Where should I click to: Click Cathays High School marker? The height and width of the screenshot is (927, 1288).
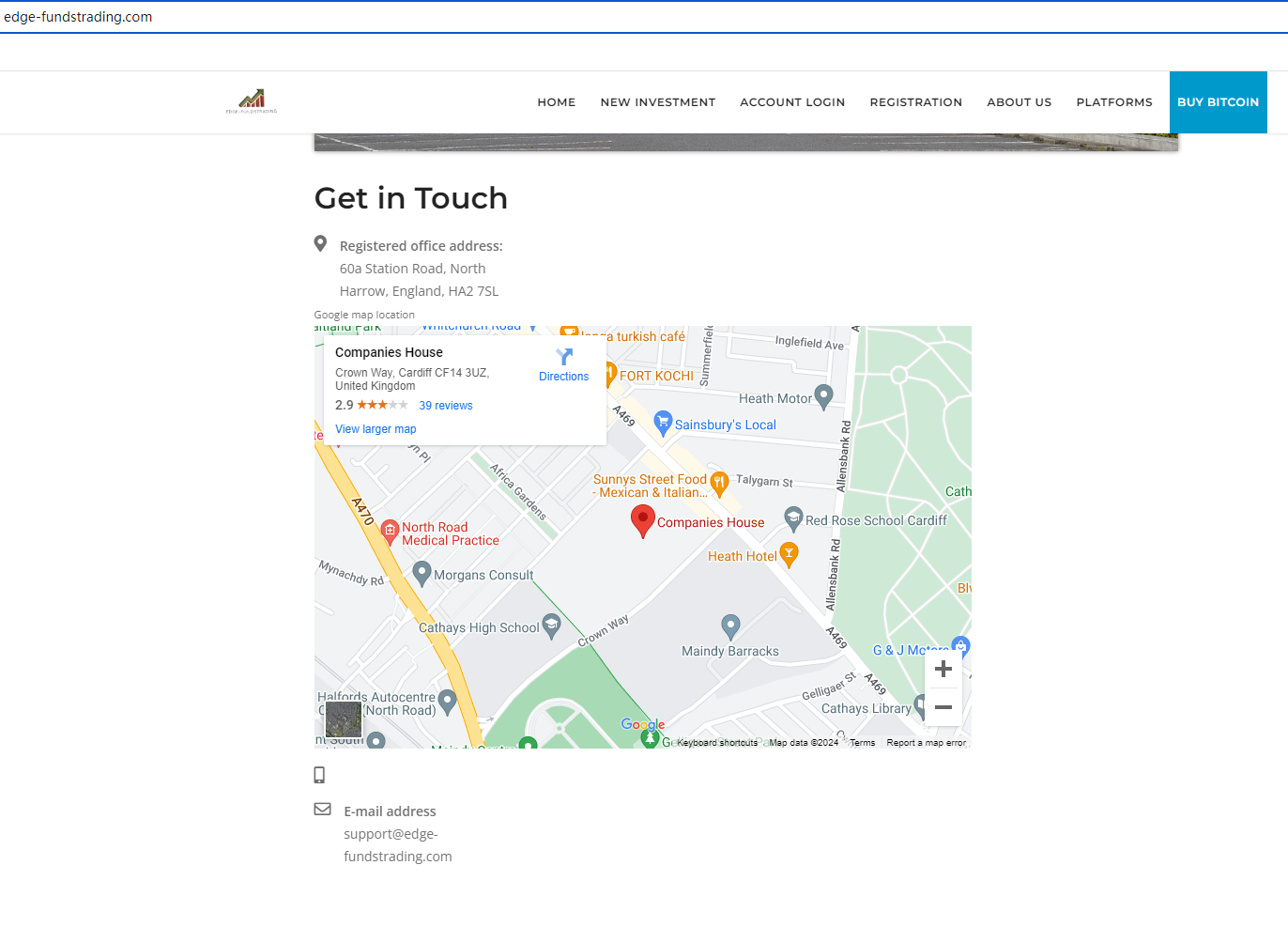point(551,626)
